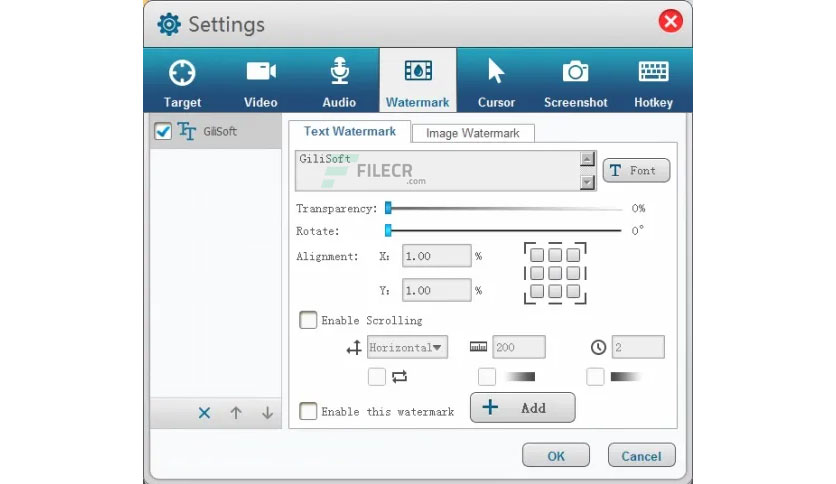Click the scroll distance field showing 200
This screenshot has height=484, width=836.
point(519,348)
